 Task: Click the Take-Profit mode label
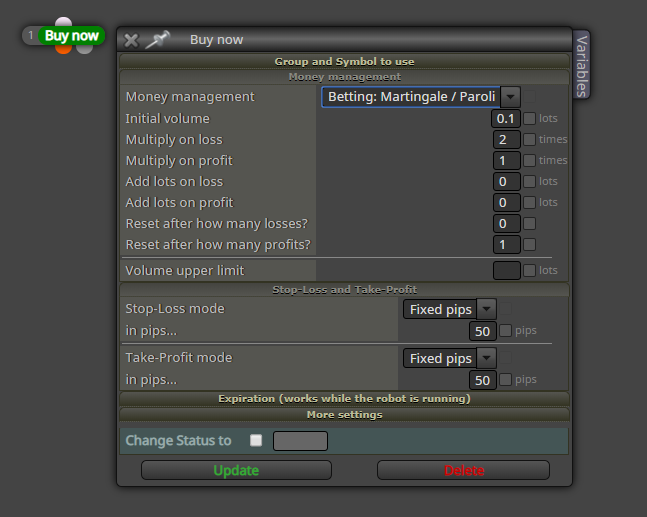(x=179, y=358)
